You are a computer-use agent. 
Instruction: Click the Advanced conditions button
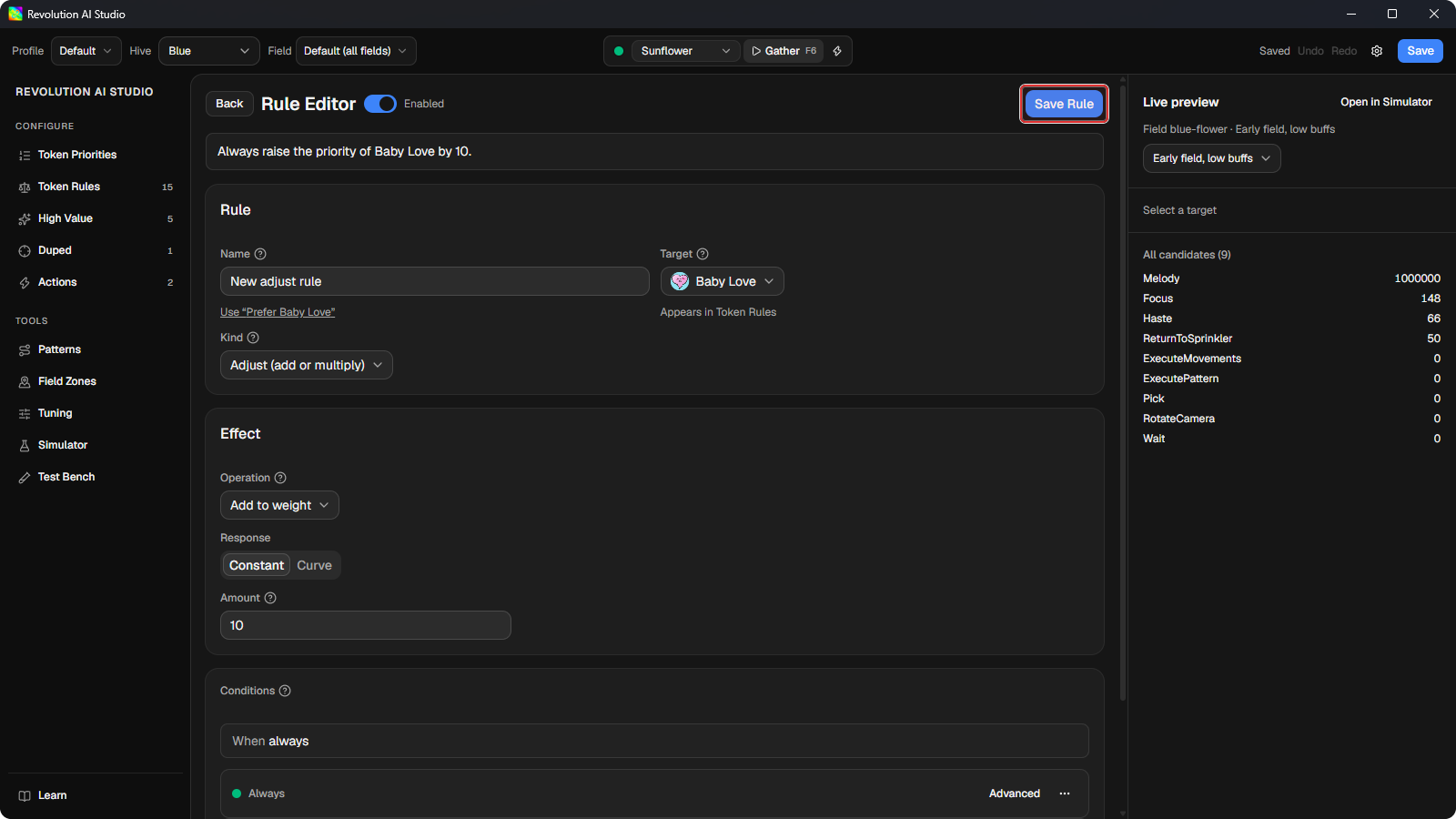click(1015, 794)
